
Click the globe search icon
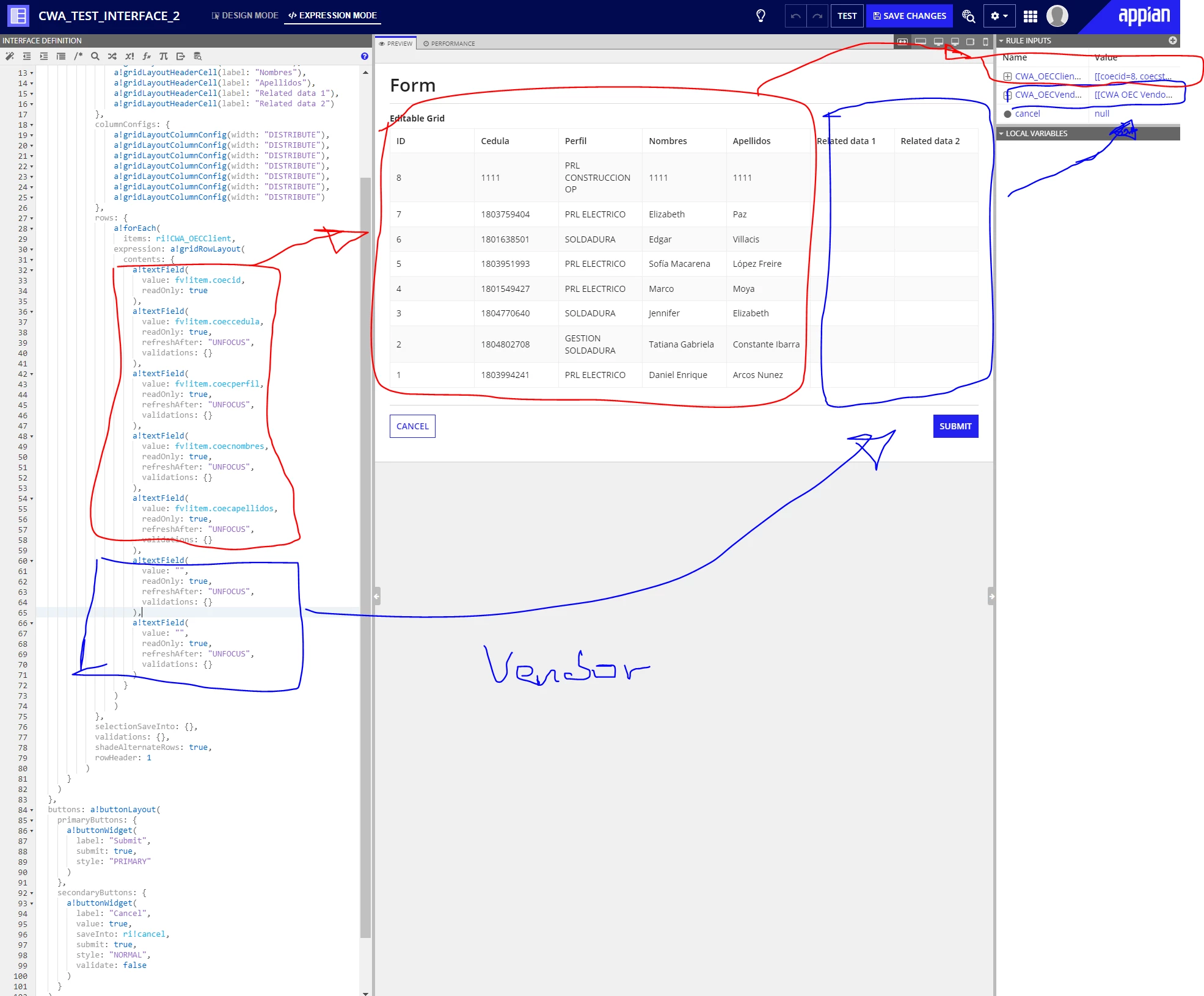[x=968, y=16]
